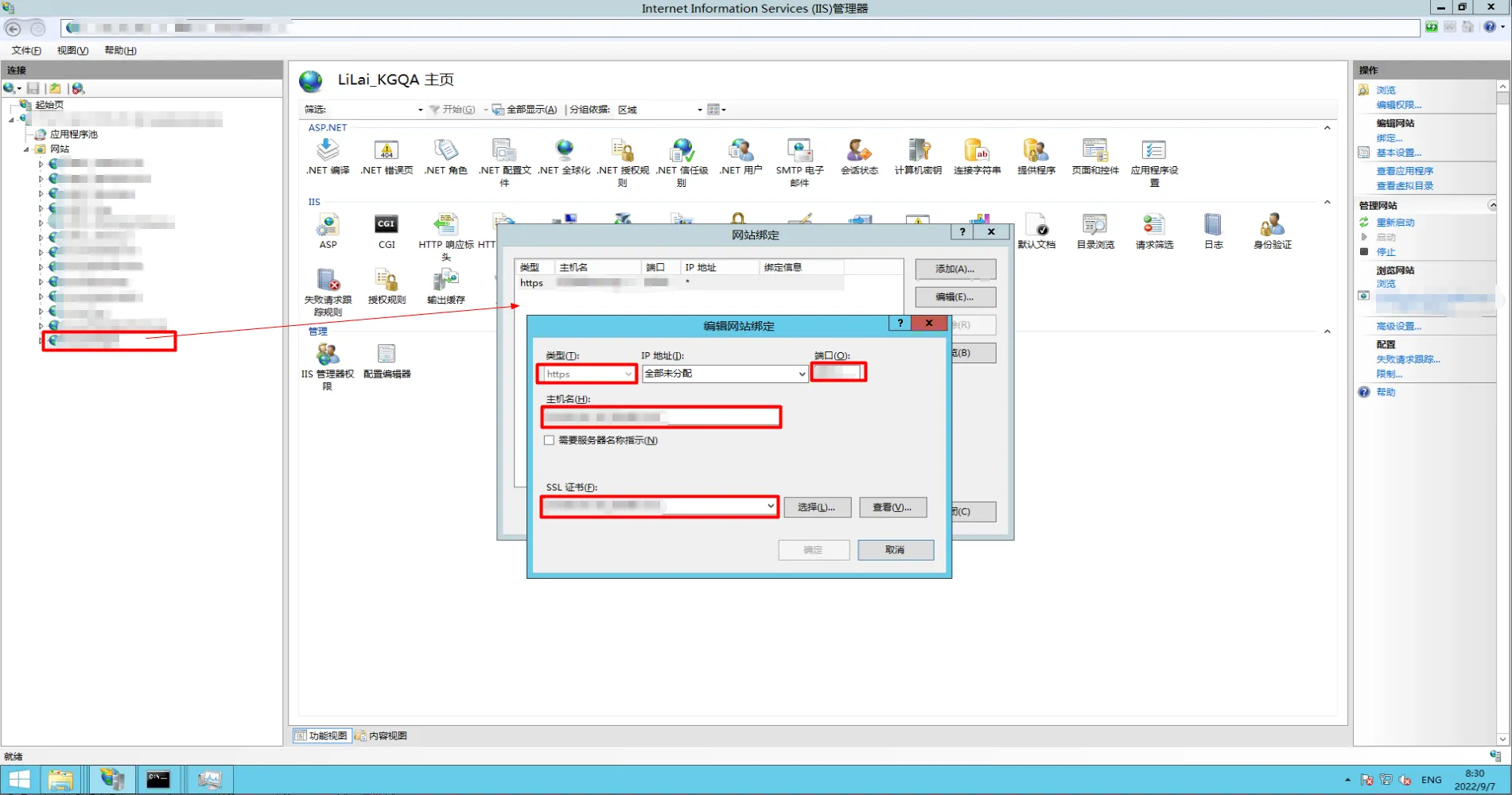Open the 文件(F) menu
1512x795 pixels.
pyautogui.click(x=26, y=50)
